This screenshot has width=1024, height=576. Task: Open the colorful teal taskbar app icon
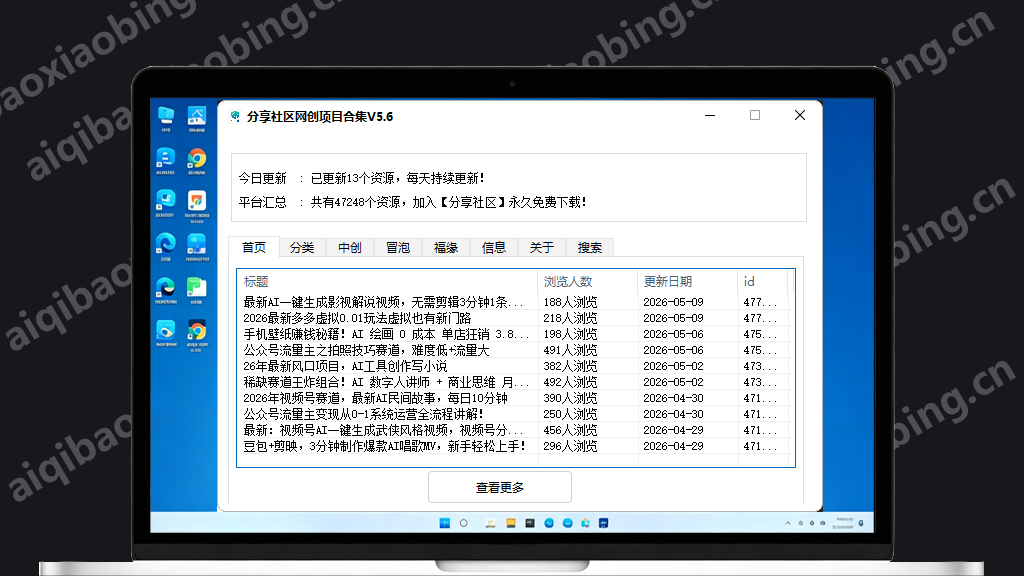tap(585, 523)
